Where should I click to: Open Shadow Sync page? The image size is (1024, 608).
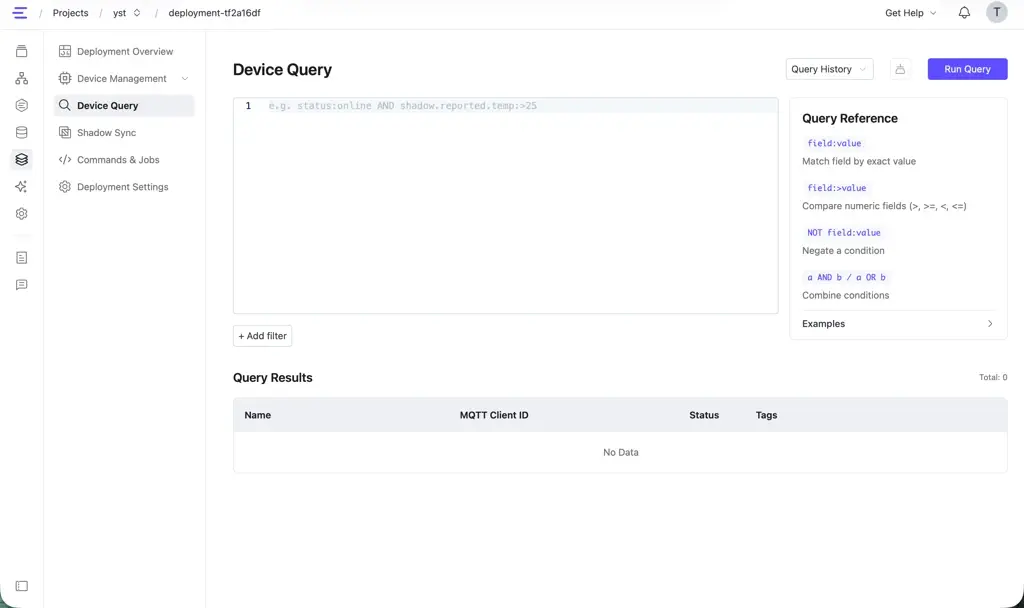pyautogui.click(x=124, y=133)
